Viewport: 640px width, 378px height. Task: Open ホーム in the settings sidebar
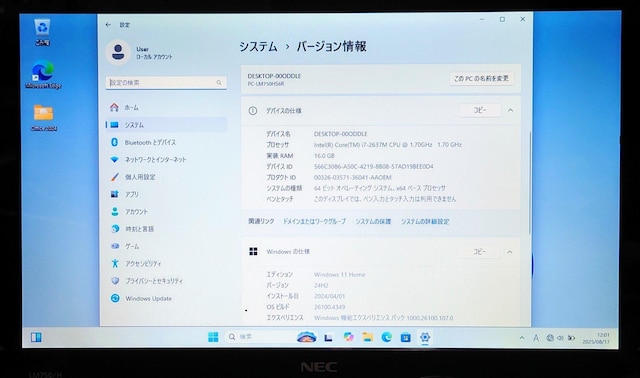pos(166,107)
